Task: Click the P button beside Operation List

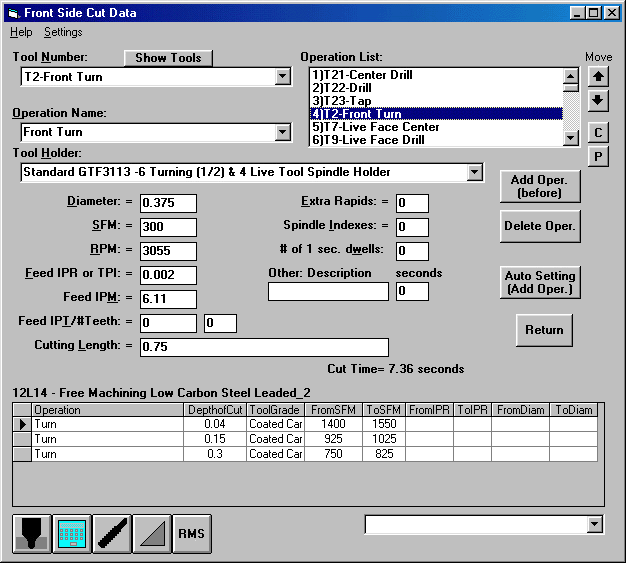Action: point(597,156)
